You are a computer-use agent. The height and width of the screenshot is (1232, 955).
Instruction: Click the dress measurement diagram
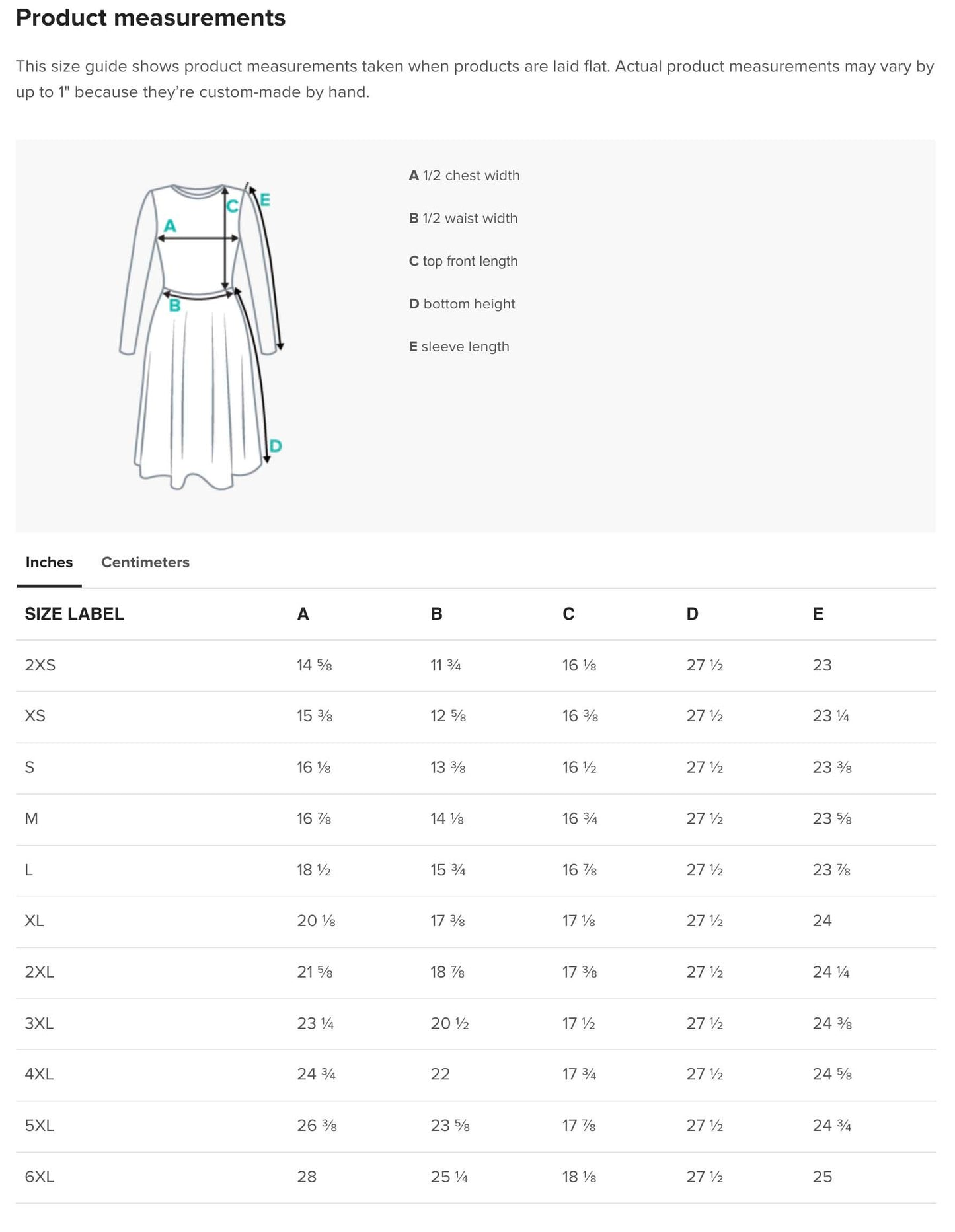(198, 330)
